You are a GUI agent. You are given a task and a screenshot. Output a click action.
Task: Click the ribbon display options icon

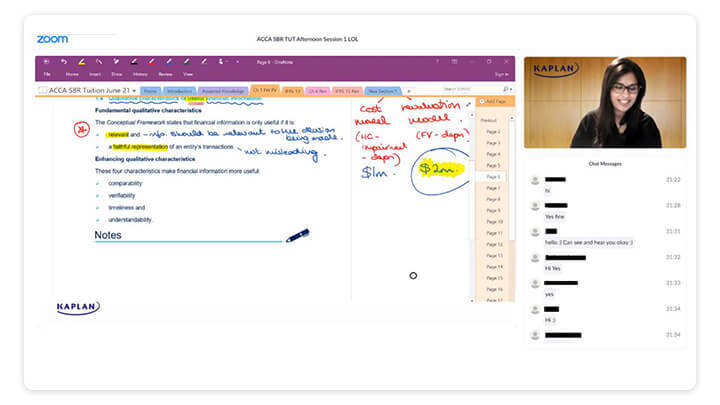(x=454, y=62)
